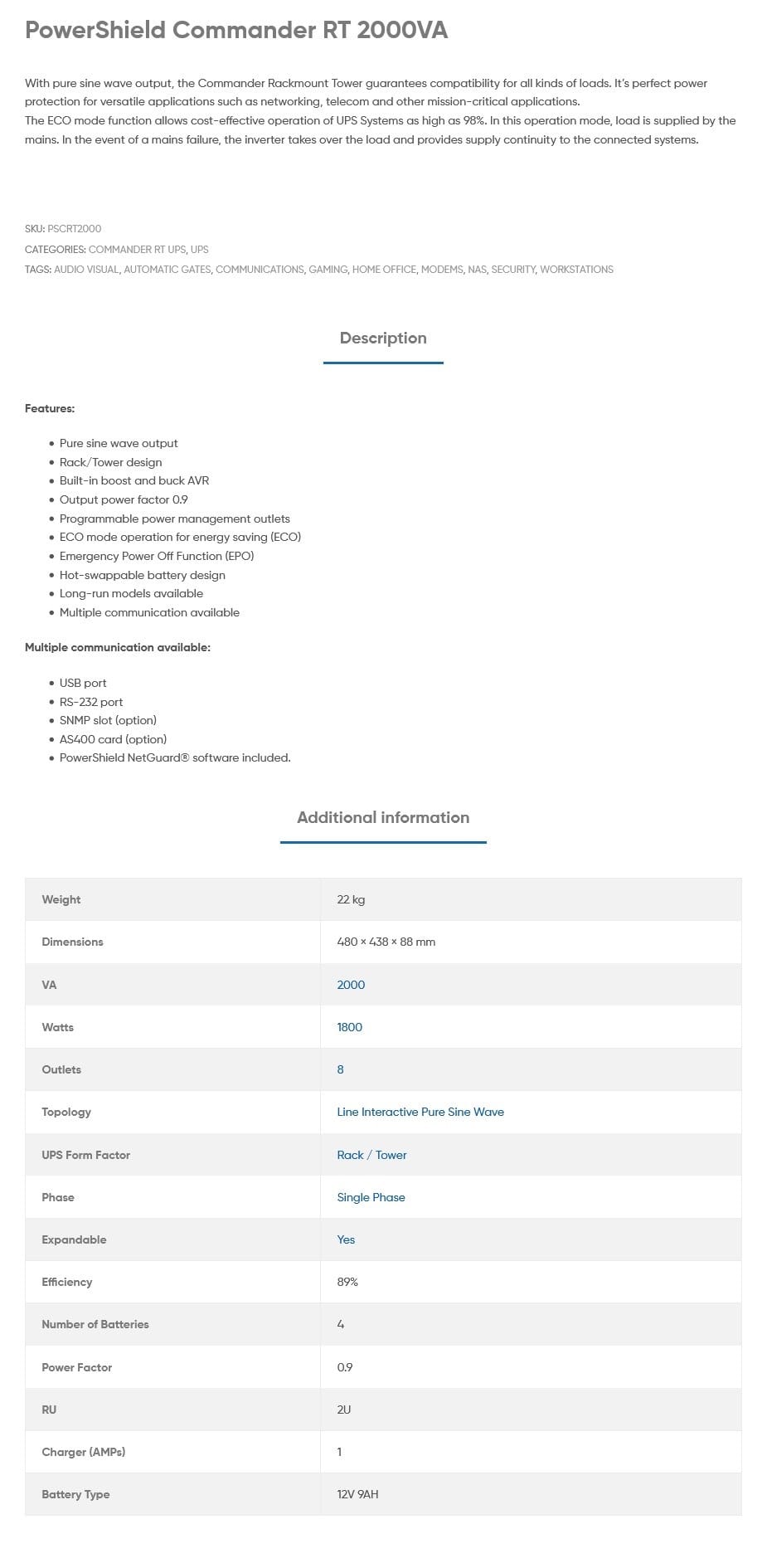
Task: Open the COMMUNICATIONS tag
Action: point(260,270)
